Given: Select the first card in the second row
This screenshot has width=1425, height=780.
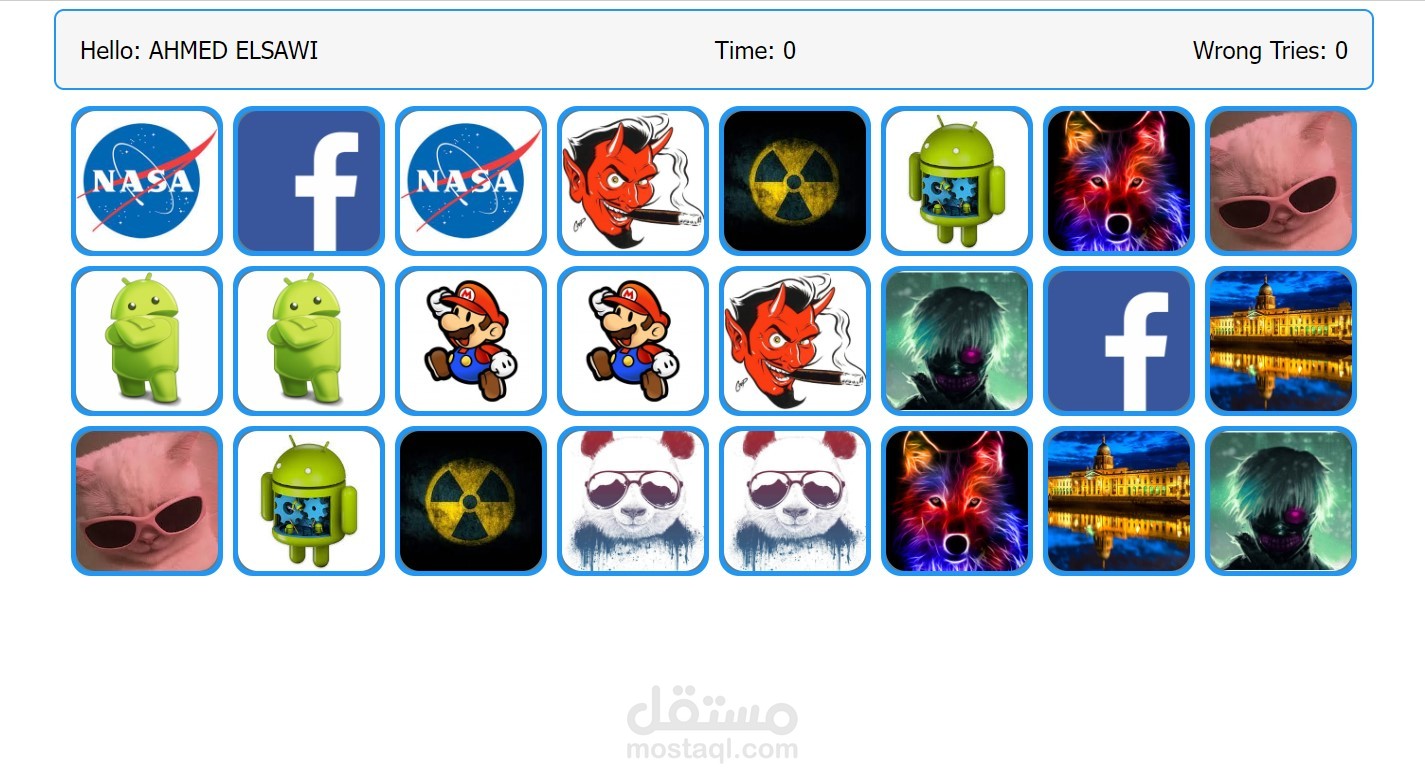Looking at the screenshot, I should point(147,341).
